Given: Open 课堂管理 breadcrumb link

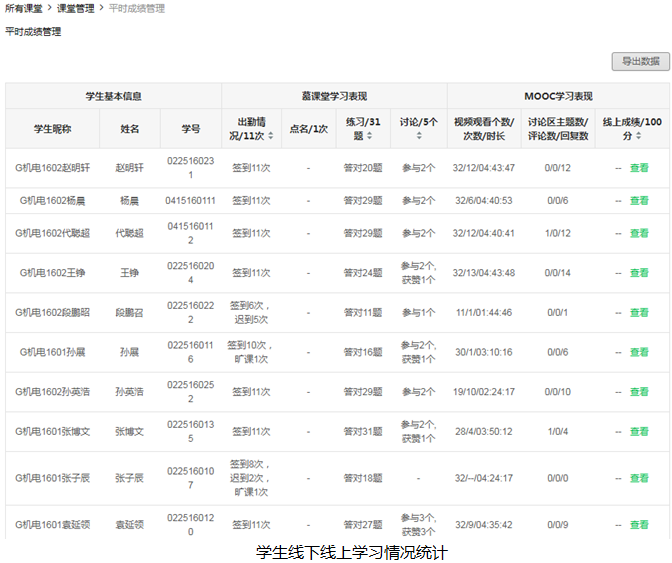Looking at the screenshot, I should [x=76, y=8].
